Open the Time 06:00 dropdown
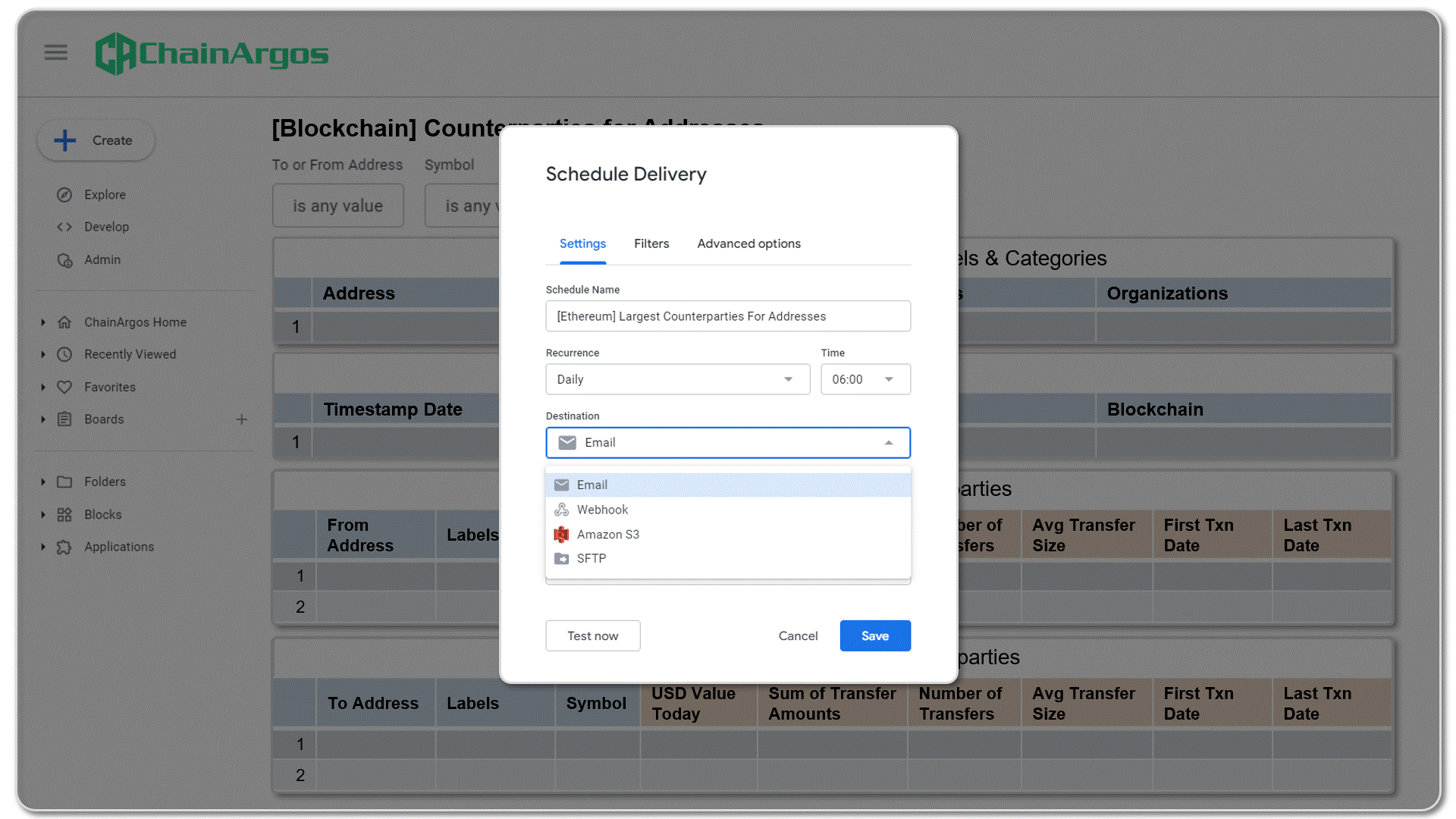Image resolution: width=1456 pixels, height=819 pixels. (864, 379)
